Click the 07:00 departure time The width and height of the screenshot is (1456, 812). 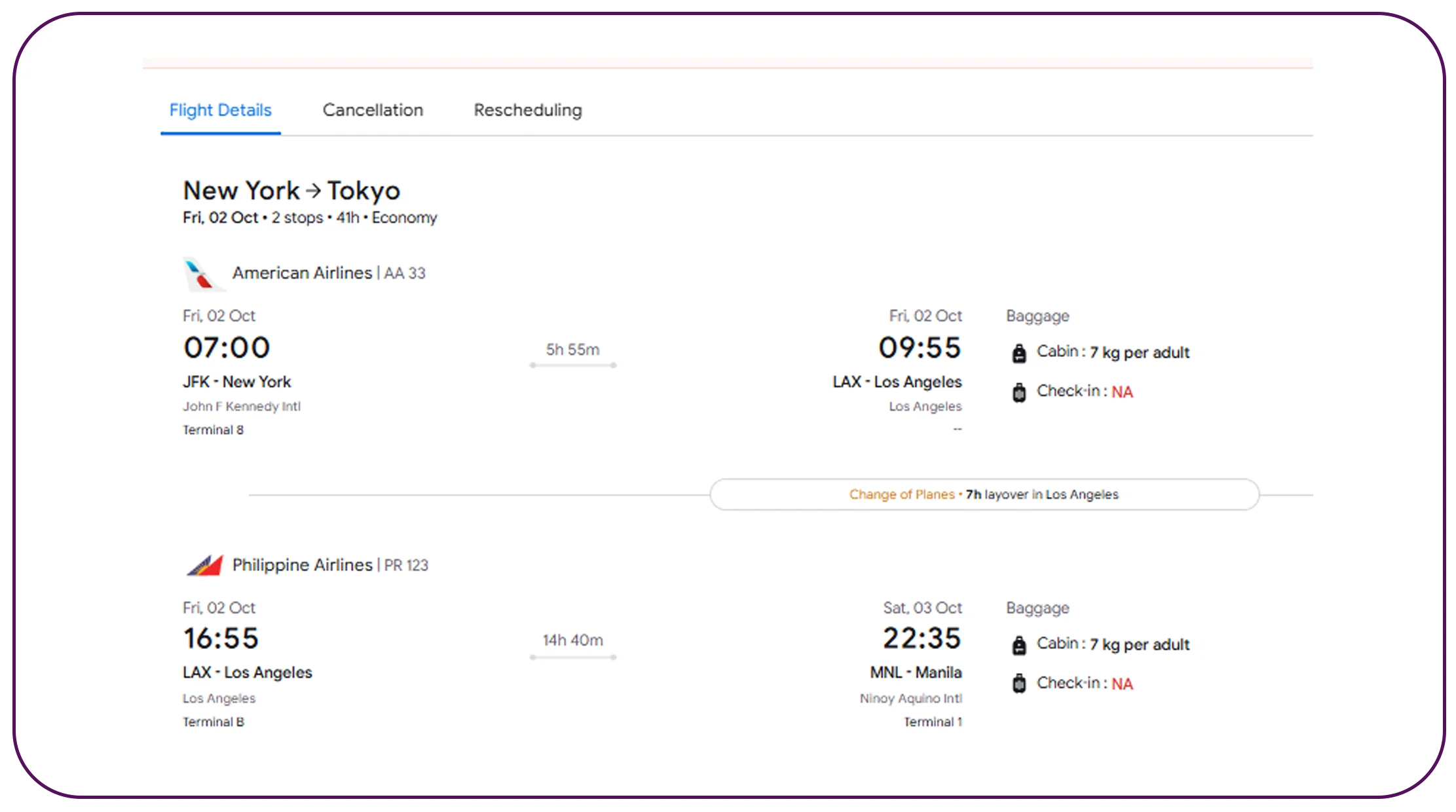pyautogui.click(x=227, y=347)
